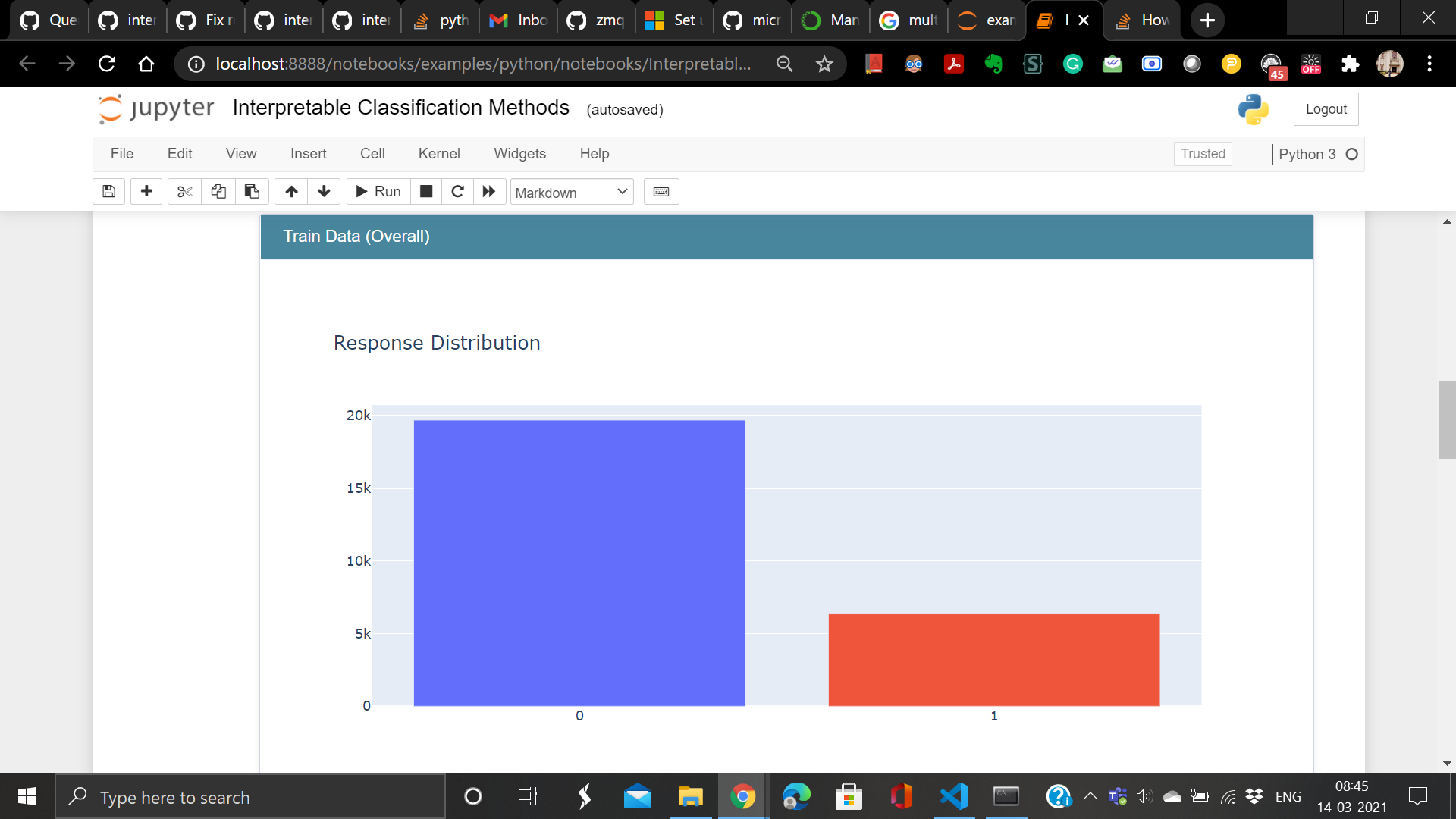Click the blue bar for class 0
The image size is (1456, 819).
point(579,563)
